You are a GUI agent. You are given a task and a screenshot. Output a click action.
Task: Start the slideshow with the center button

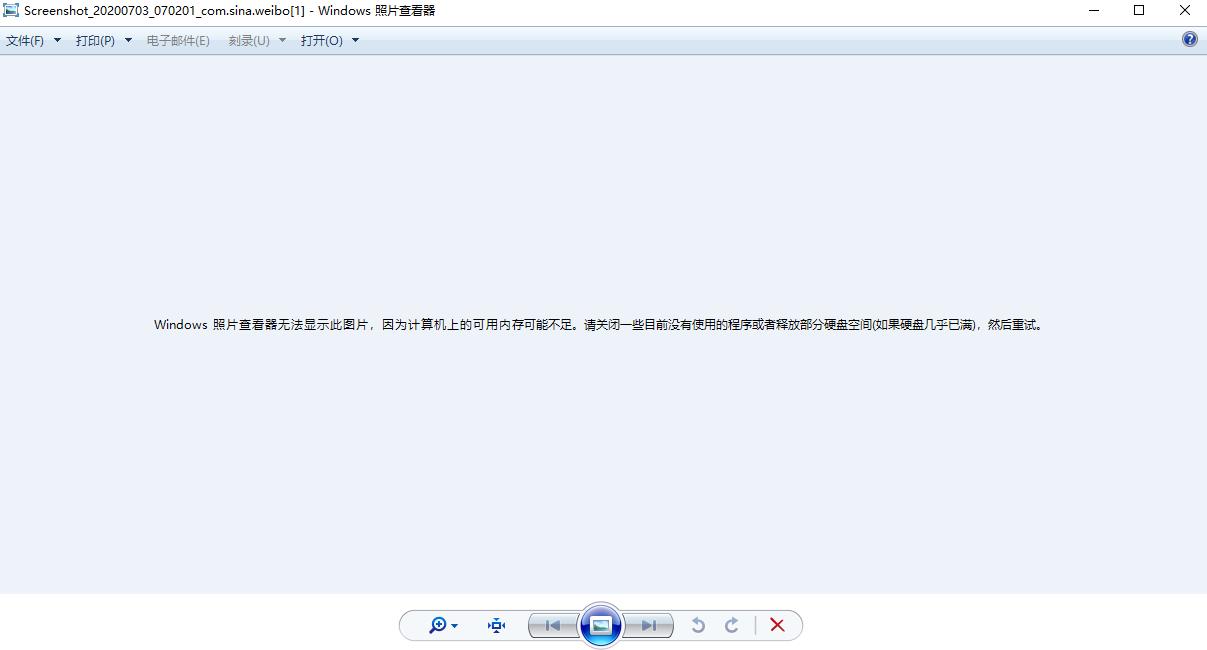coord(600,624)
